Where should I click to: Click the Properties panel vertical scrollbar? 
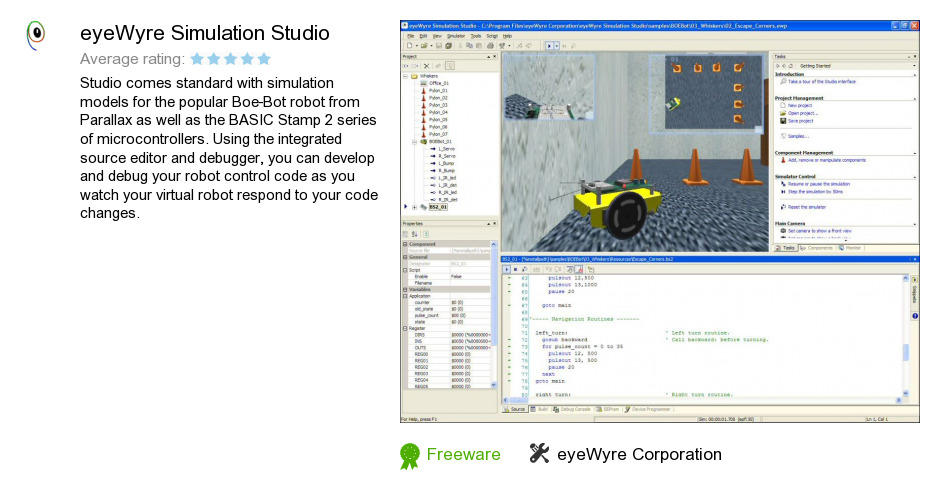[494, 314]
